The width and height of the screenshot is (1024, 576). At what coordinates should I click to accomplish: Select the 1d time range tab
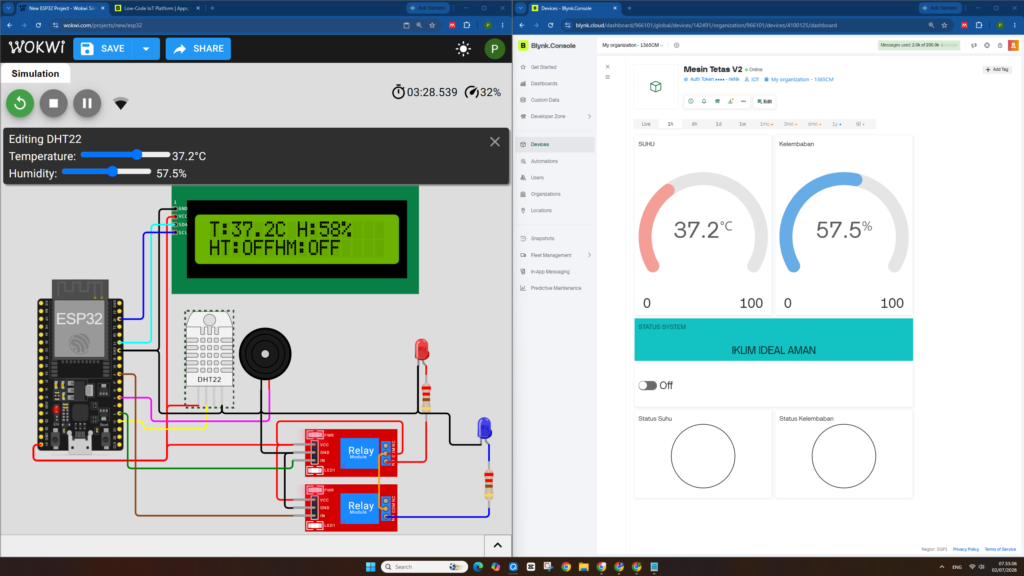[x=718, y=124]
